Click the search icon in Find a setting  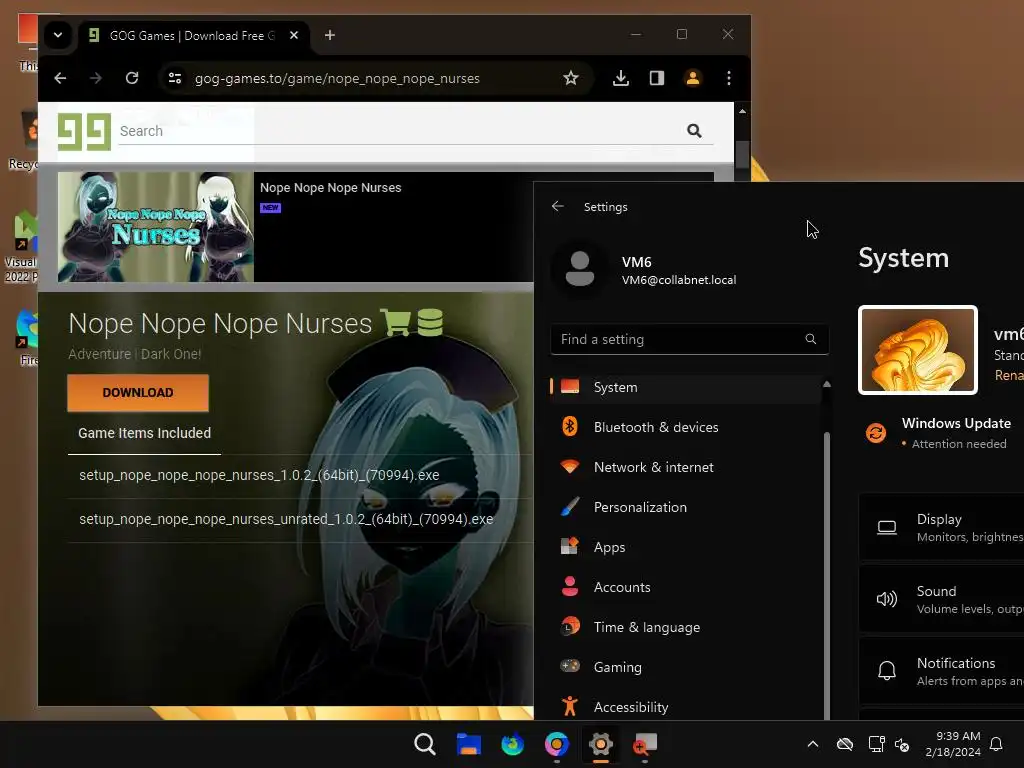(810, 339)
